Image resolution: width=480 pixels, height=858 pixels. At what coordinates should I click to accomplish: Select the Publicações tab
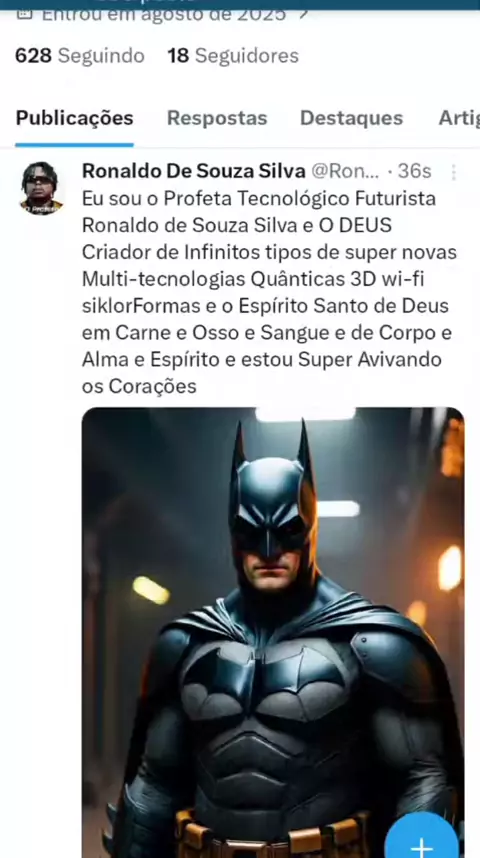coord(74,118)
